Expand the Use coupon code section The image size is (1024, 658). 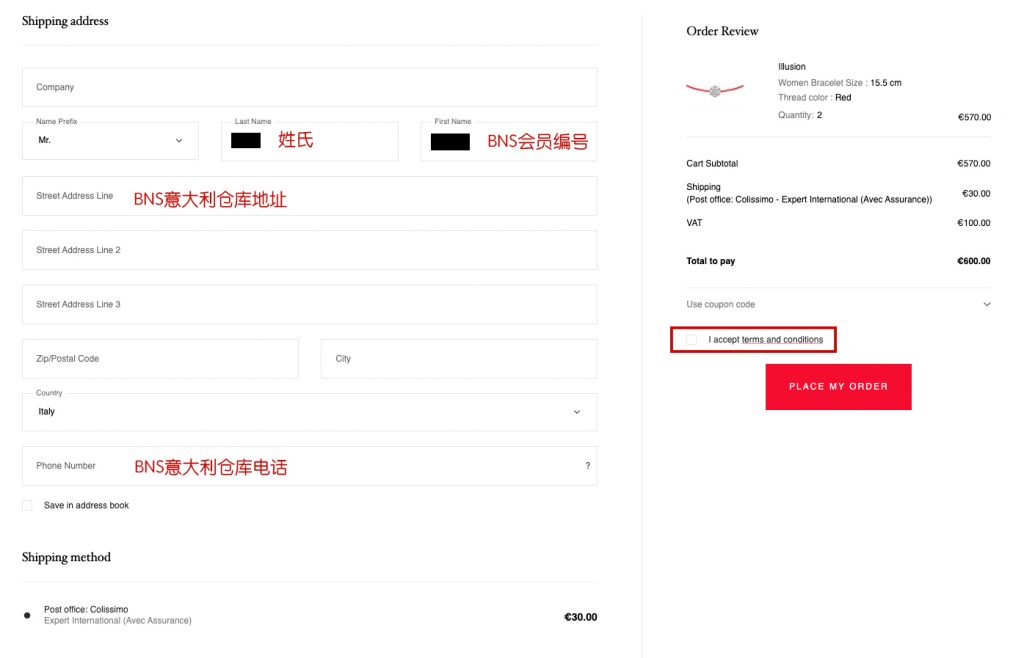click(x=839, y=304)
